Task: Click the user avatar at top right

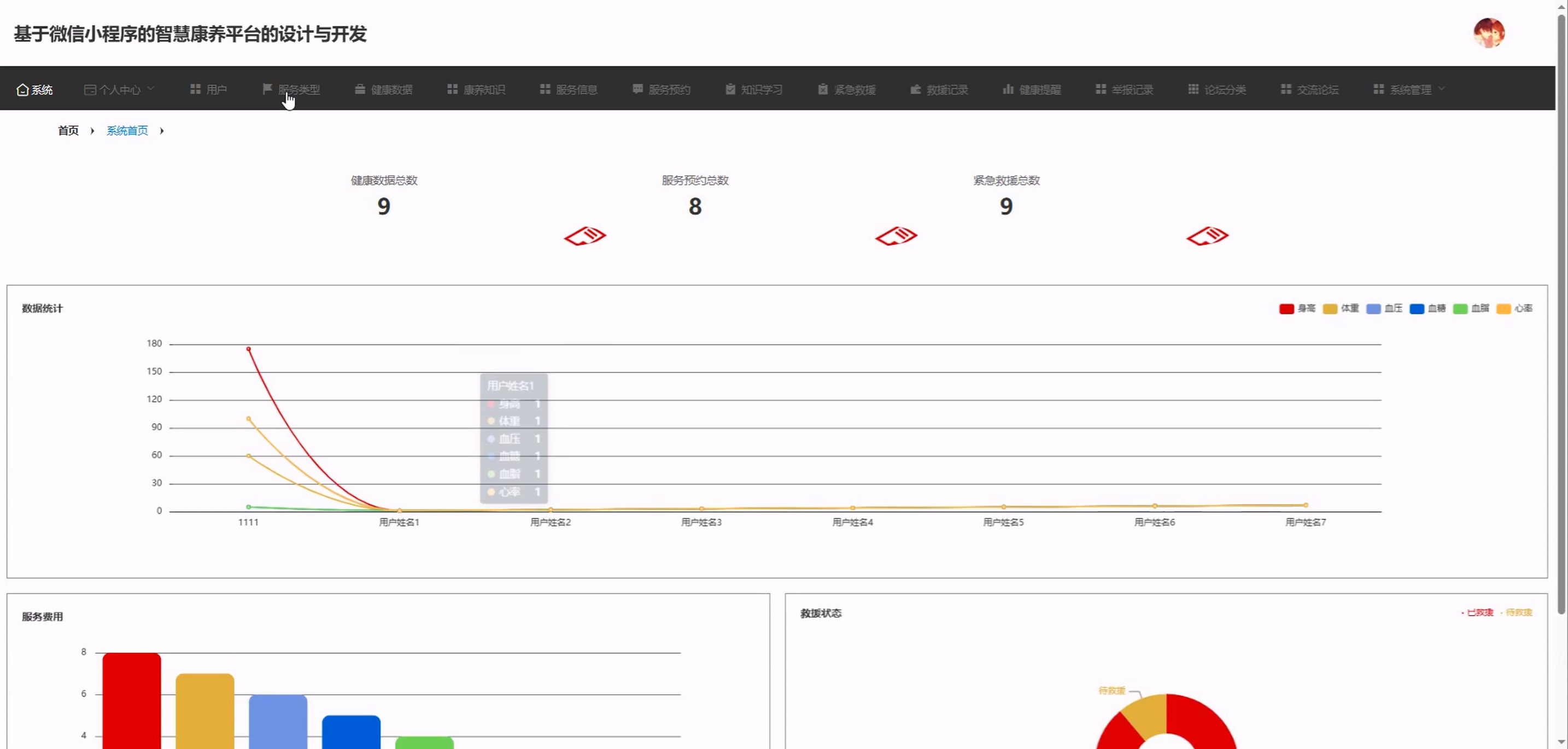Action: click(x=1488, y=33)
